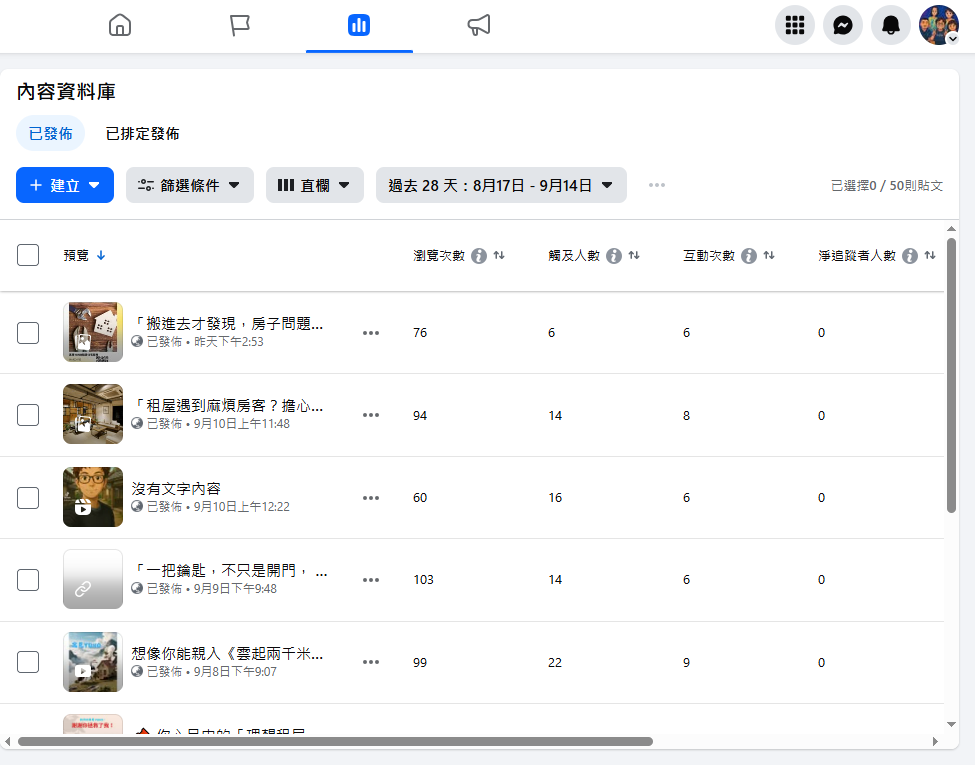
Task: Open the Pages flag icon
Action: pyautogui.click(x=240, y=26)
